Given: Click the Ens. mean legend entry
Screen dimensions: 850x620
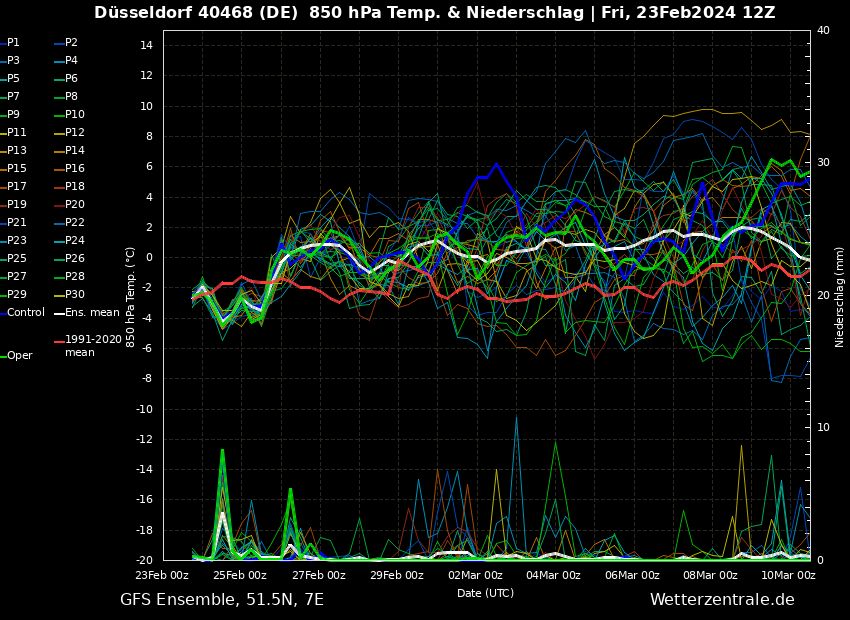Looking at the screenshot, I should pos(92,313).
